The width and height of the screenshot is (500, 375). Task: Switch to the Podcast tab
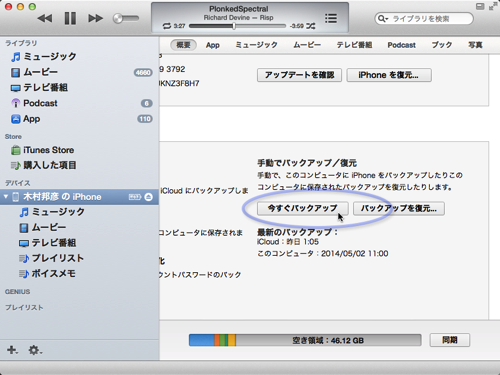401,45
